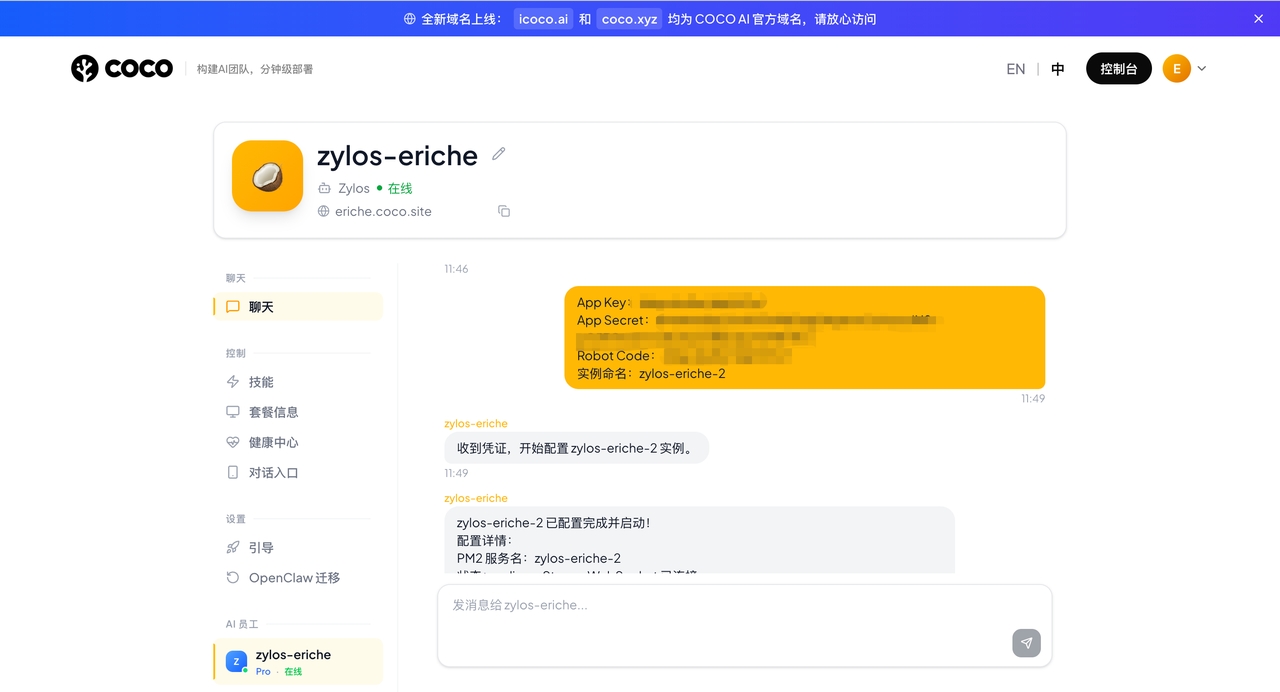Switch the site language to EN
Viewport: 1280px width, 692px height.
pos(1015,69)
